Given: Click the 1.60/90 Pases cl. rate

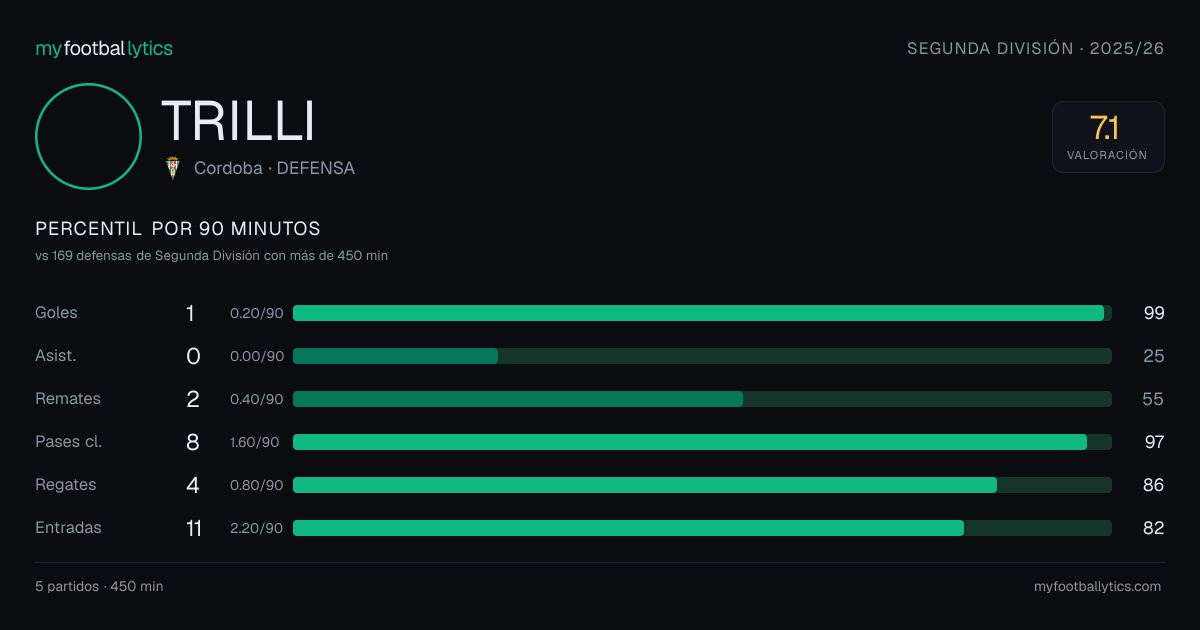Looking at the screenshot, I should [255, 442].
